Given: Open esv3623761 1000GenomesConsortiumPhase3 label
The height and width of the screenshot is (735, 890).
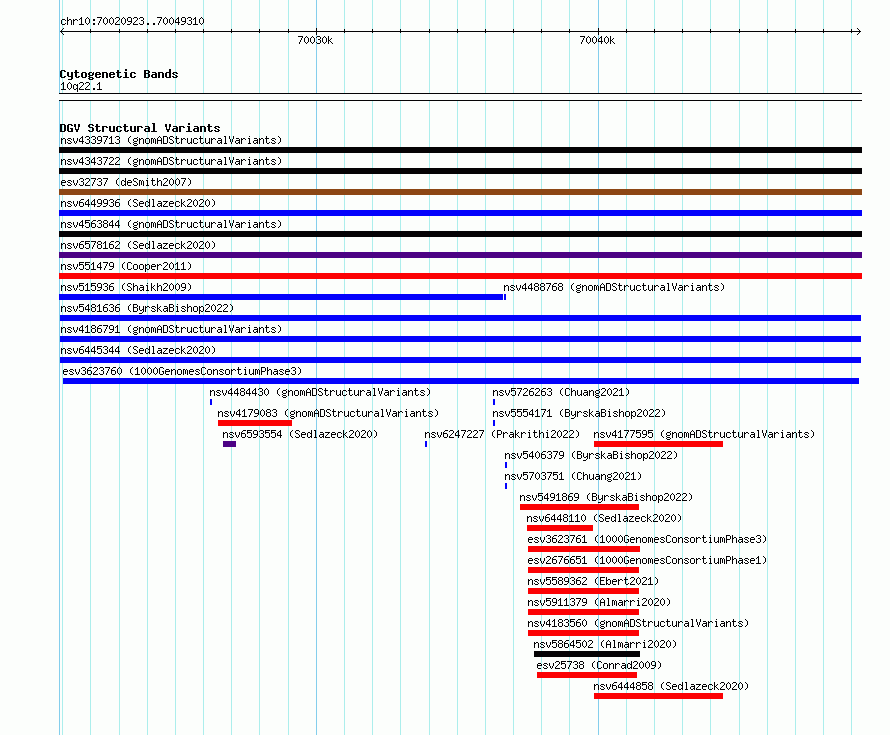Looking at the screenshot, I should 647,539.
